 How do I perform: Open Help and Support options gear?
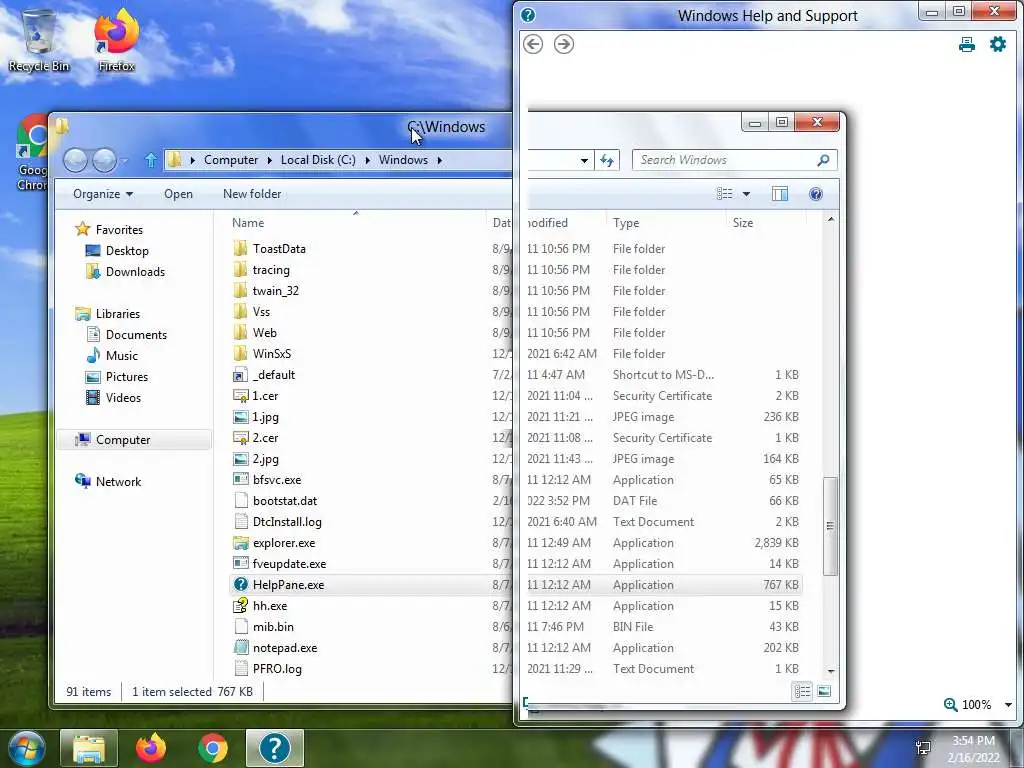coord(998,44)
